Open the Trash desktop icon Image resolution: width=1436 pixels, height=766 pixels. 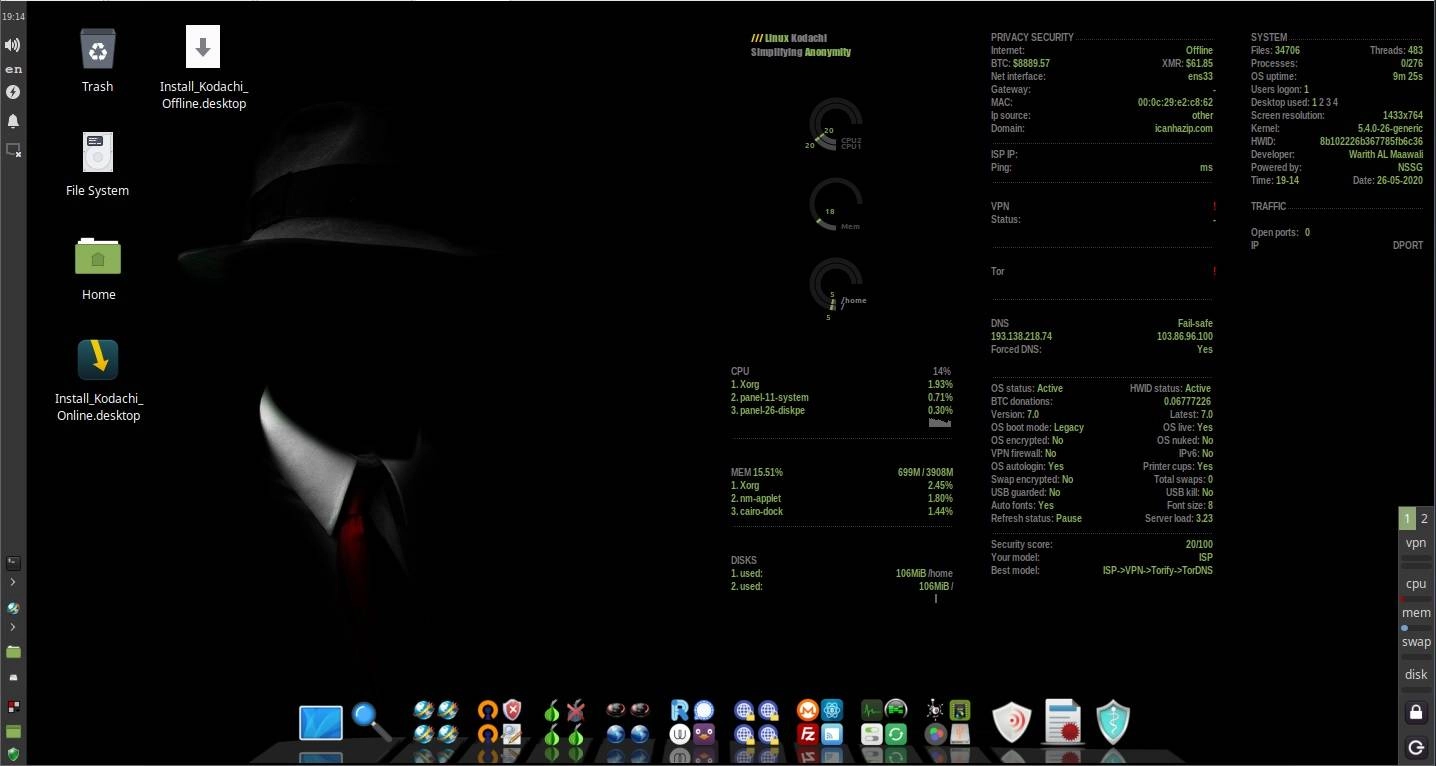(x=98, y=48)
